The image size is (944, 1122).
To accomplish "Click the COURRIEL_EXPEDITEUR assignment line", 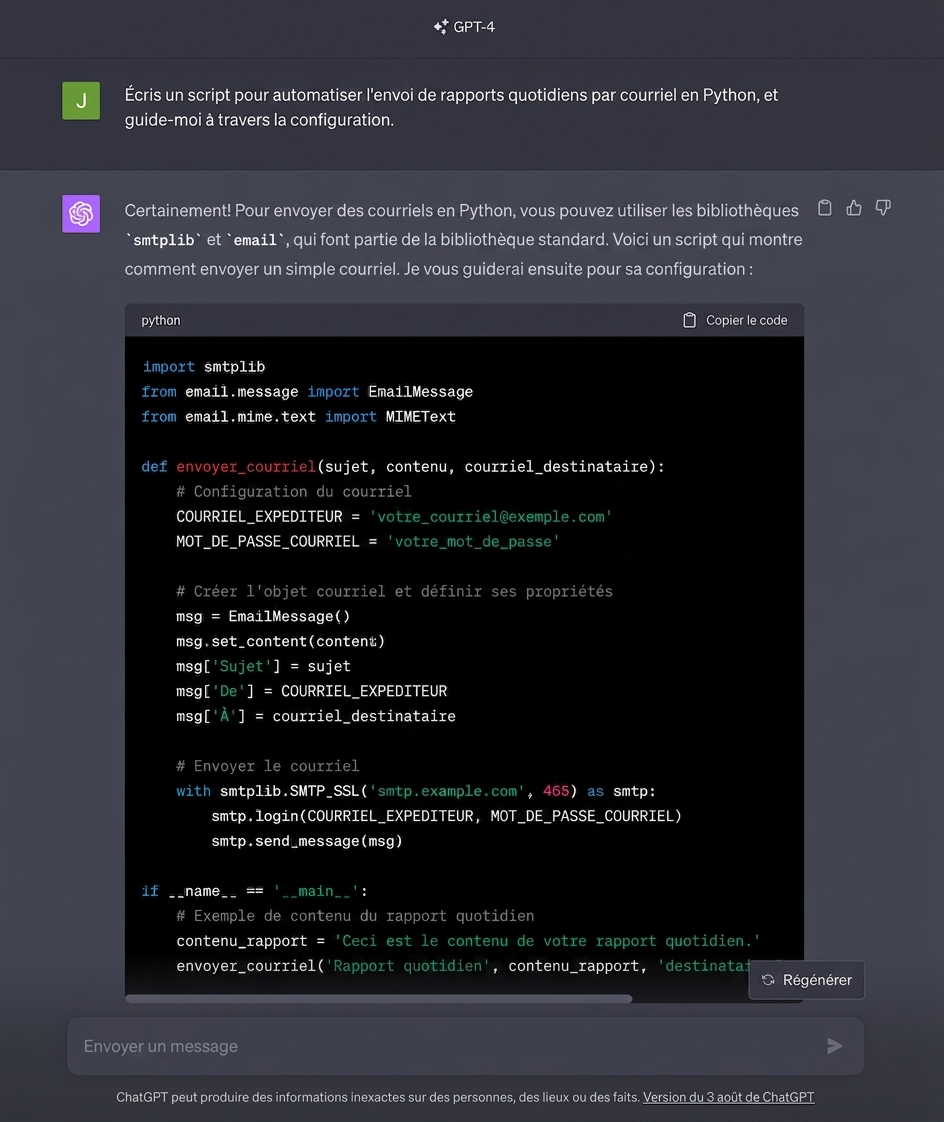I will click(x=394, y=517).
